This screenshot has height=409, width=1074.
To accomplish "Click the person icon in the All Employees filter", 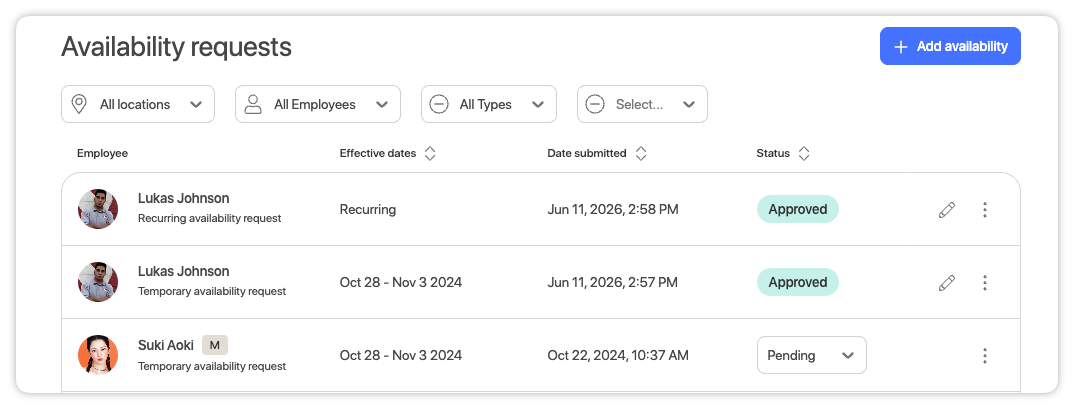I will (x=253, y=104).
